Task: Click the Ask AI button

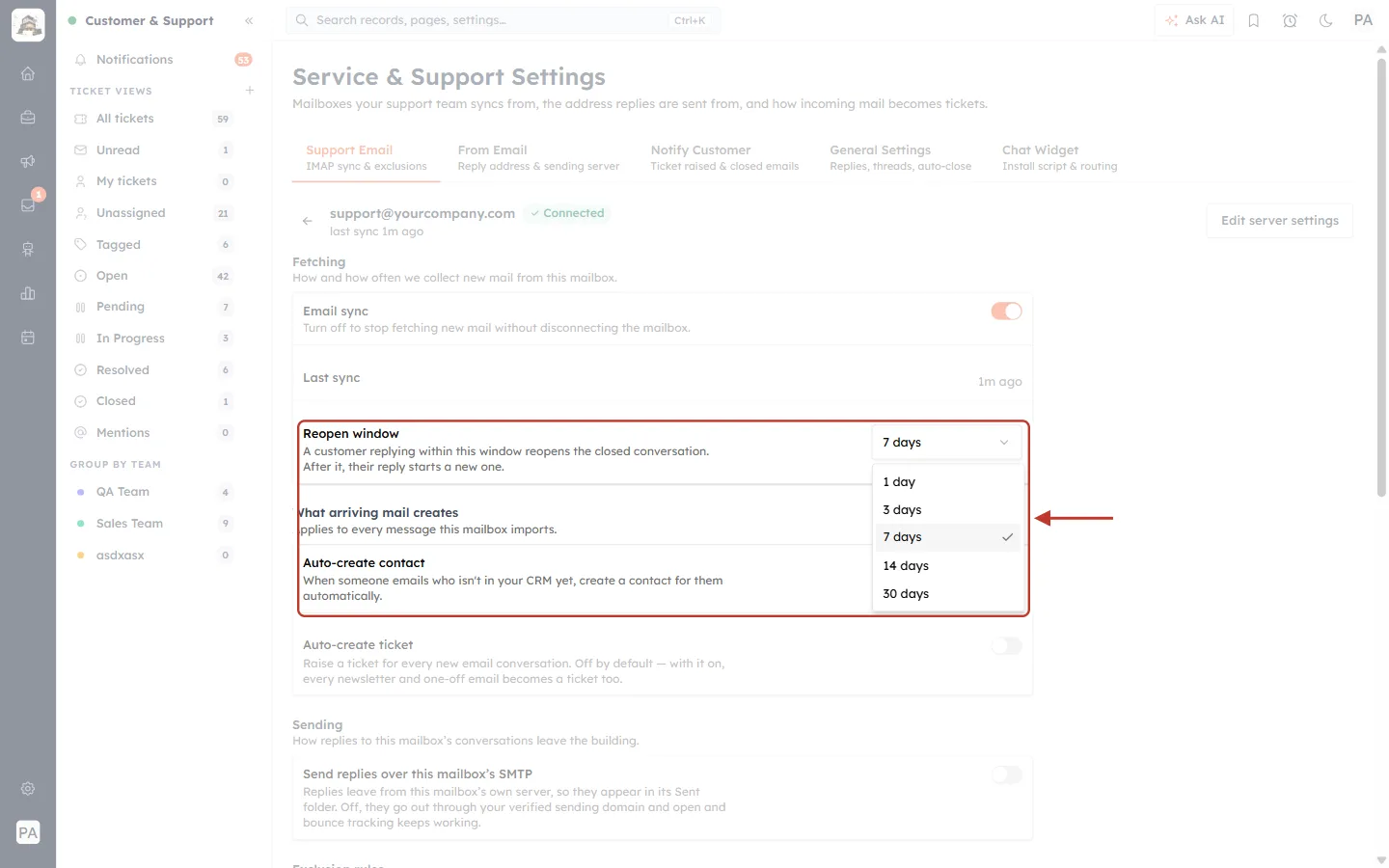Action: pos(1194,20)
